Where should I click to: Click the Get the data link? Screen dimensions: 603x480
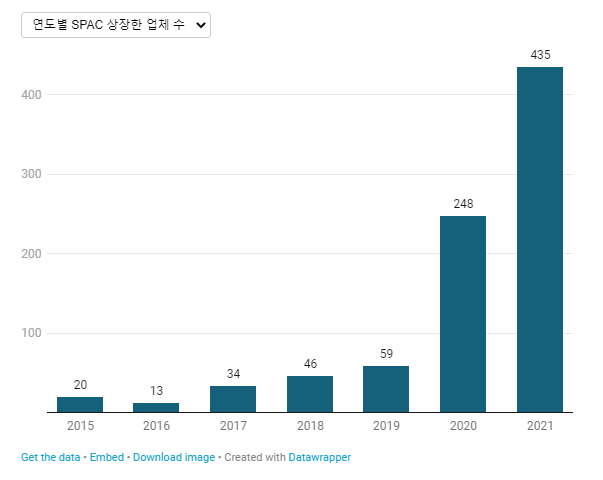click(x=50, y=457)
